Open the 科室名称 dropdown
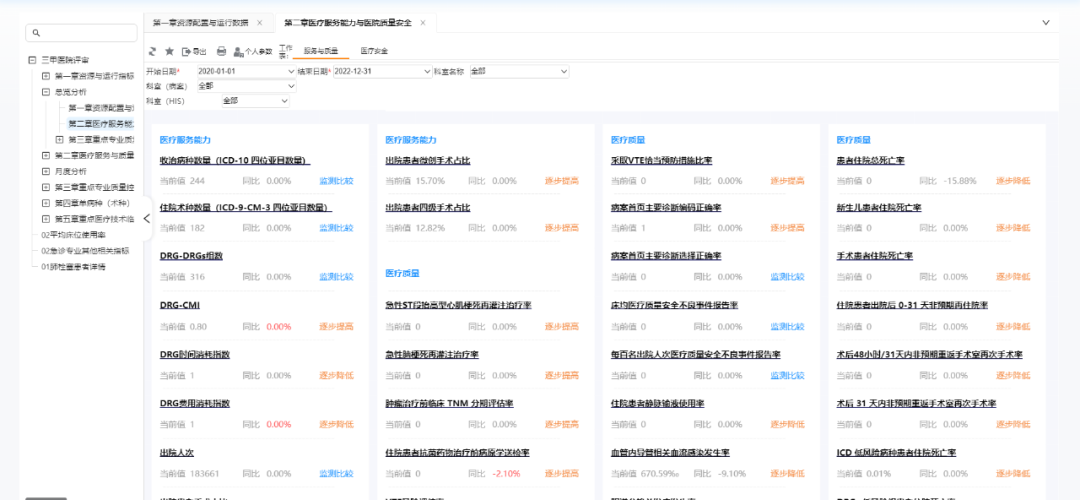The height and width of the screenshot is (500, 1080). (564, 71)
